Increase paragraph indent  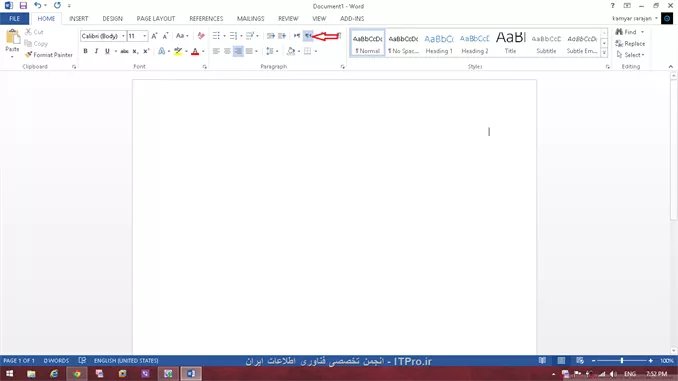coord(282,36)
